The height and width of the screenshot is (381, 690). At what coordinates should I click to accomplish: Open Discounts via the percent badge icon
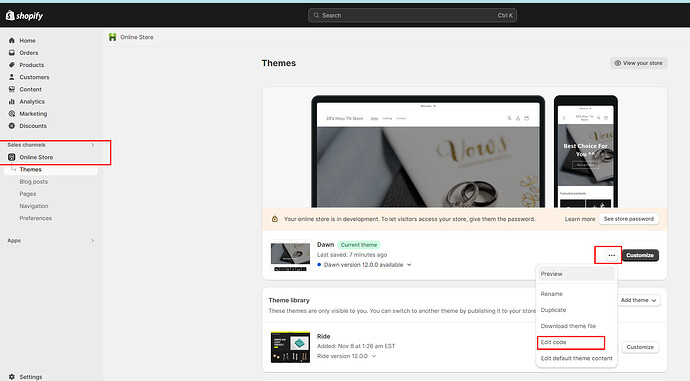pyautogui.click(x=11, y=126)
